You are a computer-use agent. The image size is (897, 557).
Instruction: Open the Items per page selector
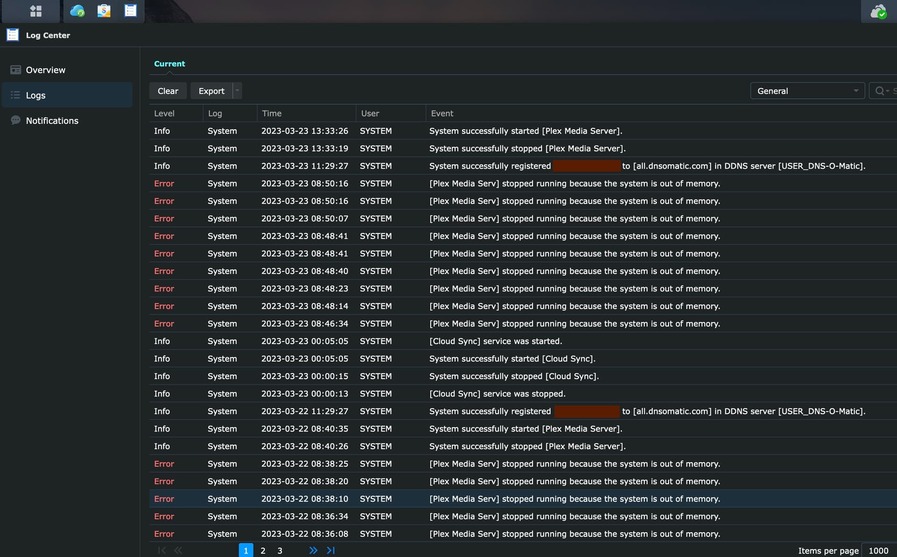pyautogui.click(x=880, y=550)
